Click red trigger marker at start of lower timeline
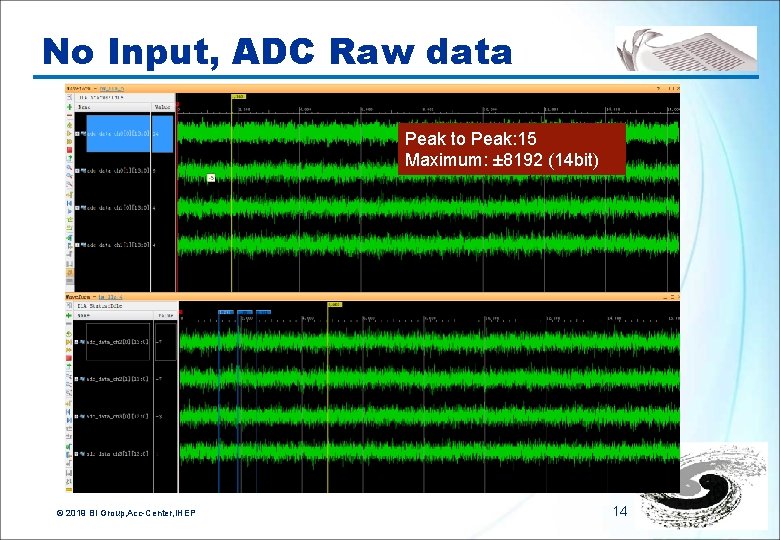780x540 pixels. (181, 312)
